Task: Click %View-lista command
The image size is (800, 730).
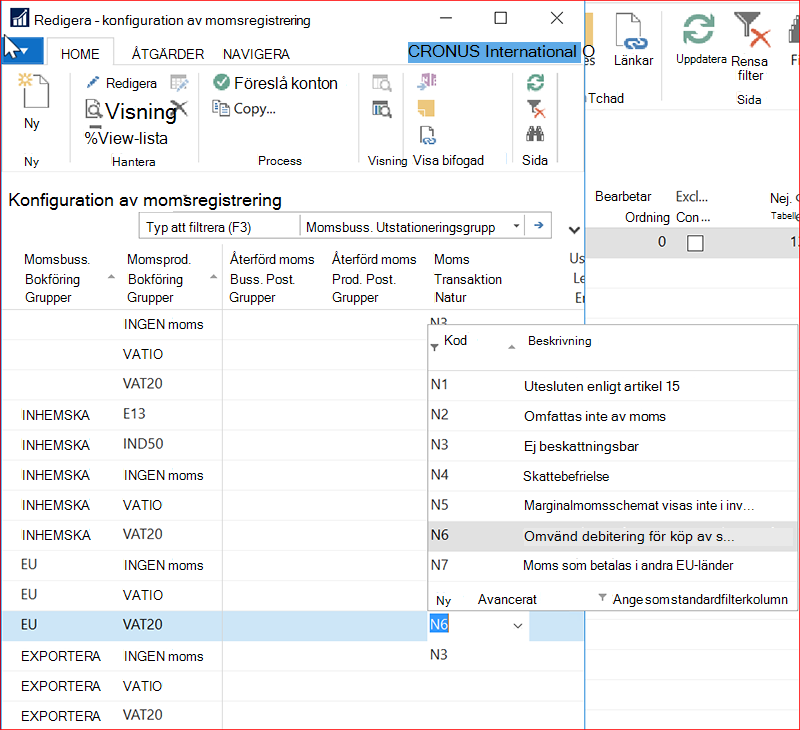Action: tap(126, 138)
